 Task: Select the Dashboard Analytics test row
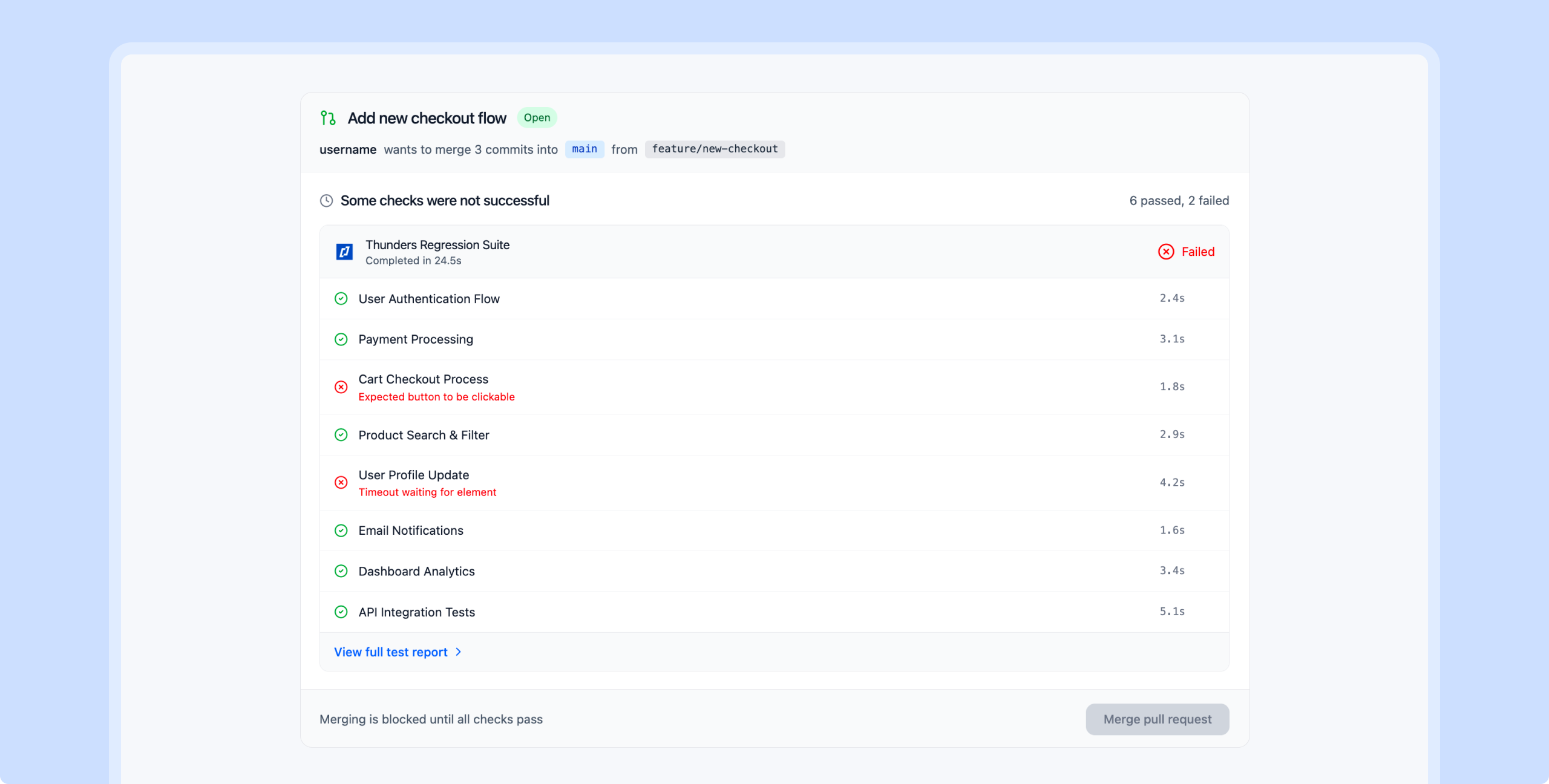click(x=416, y=572)
